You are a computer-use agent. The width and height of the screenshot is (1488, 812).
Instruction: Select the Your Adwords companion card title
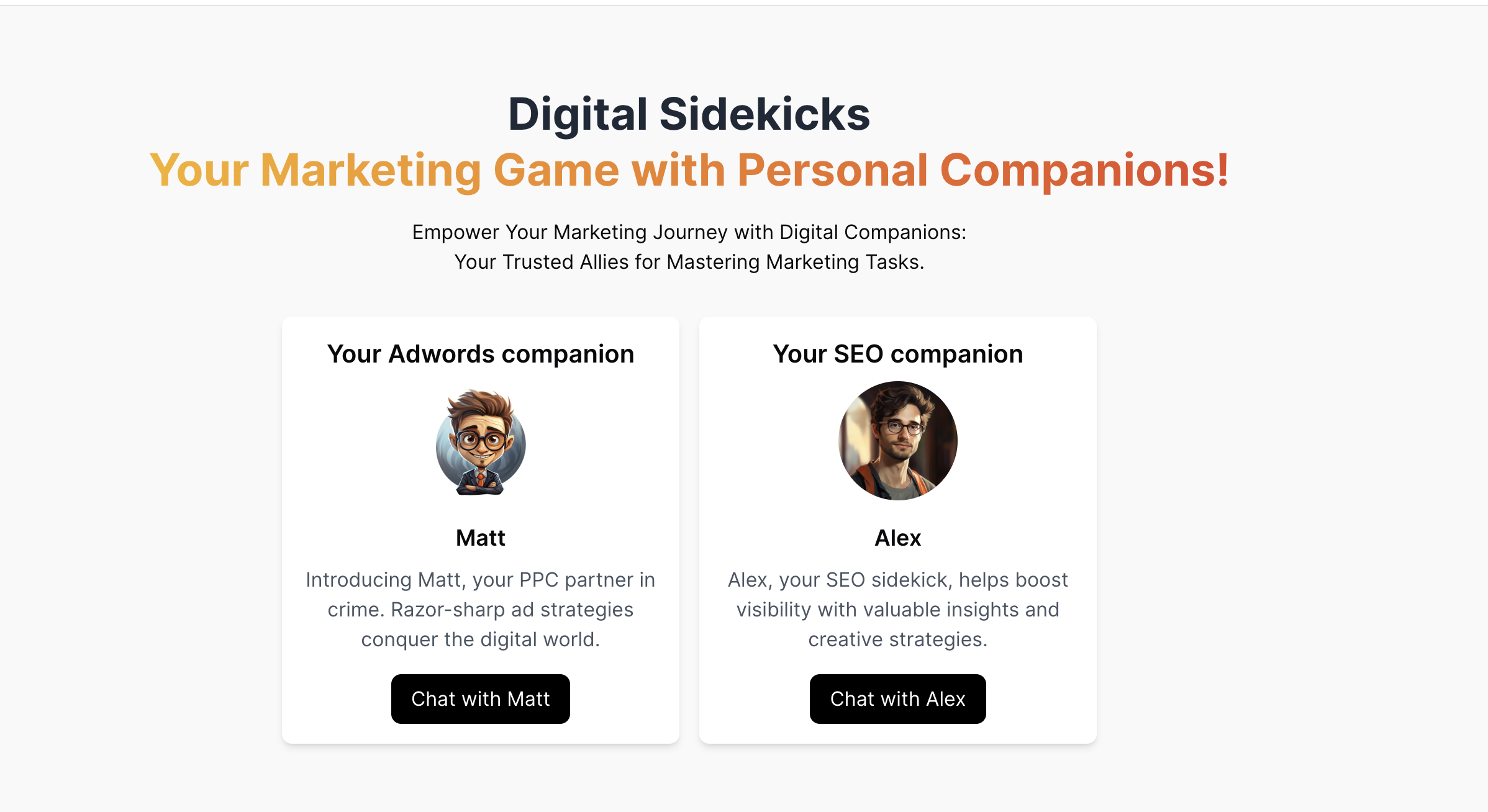[x=480, y=354]
